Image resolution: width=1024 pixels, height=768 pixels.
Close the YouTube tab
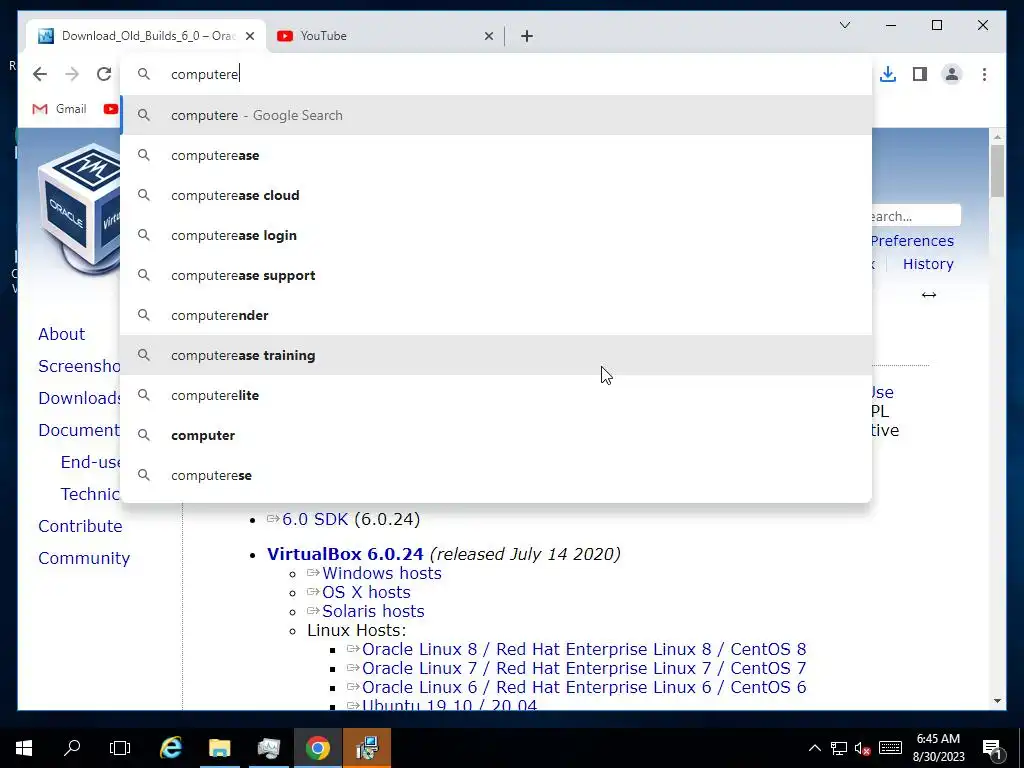[488, 36]
